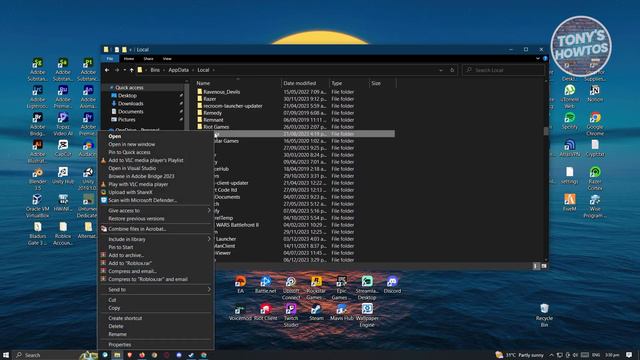The height and width of the screenshot is (360, 640).
Task: Open the Wallpaper Engine desktop shortcut
Action: [x=367, y=315]
